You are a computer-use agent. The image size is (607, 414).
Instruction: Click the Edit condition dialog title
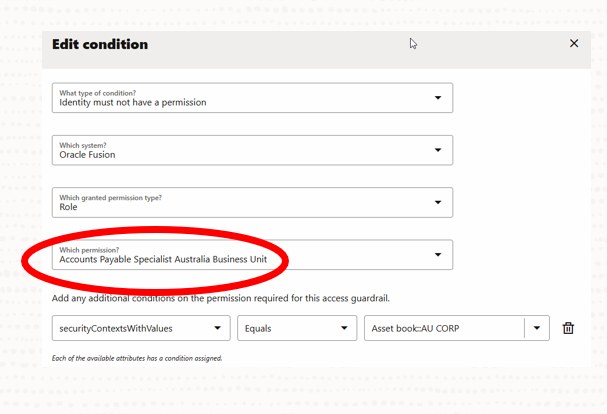click(x=100, y=44)
